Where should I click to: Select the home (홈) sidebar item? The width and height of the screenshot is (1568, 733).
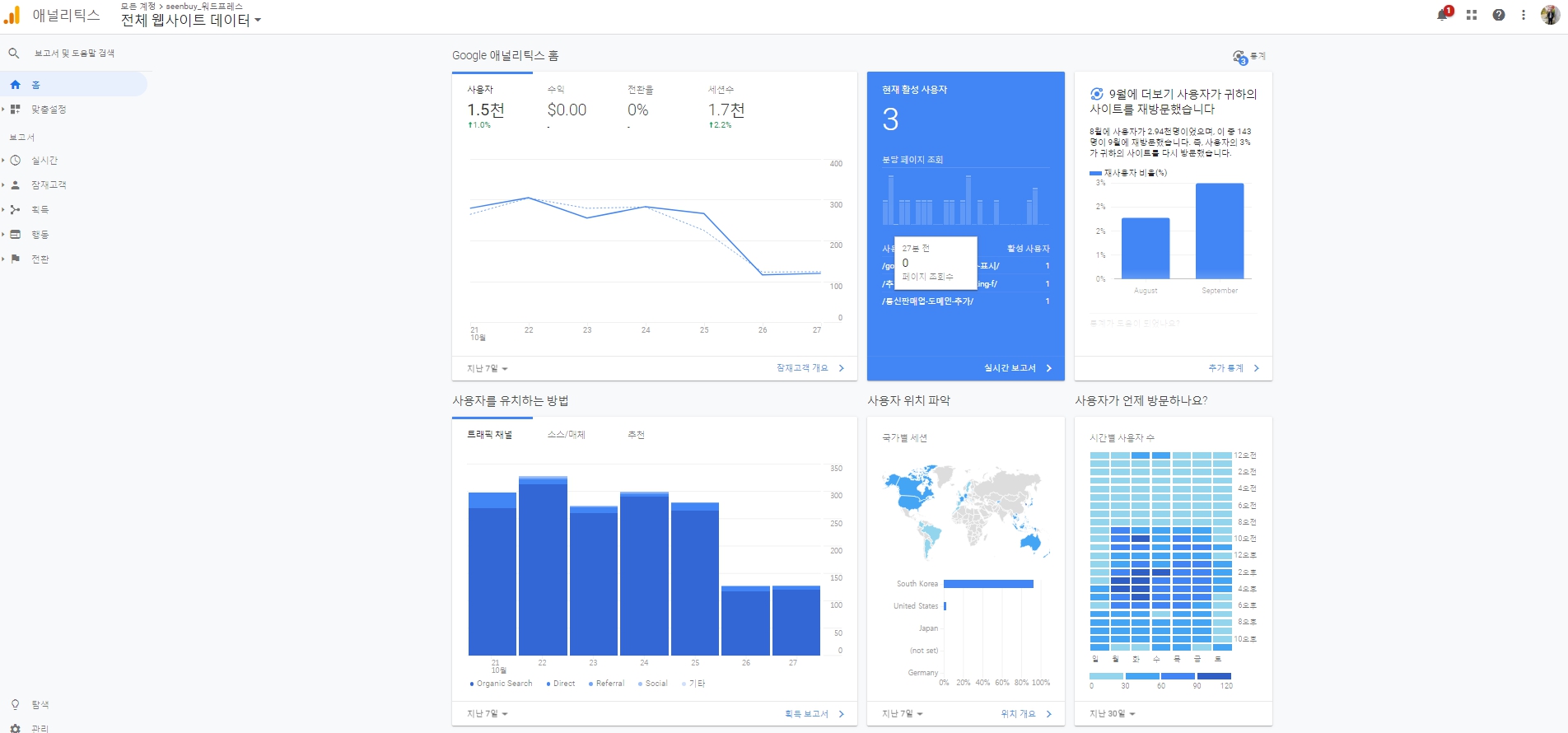(x=36, y=85)
